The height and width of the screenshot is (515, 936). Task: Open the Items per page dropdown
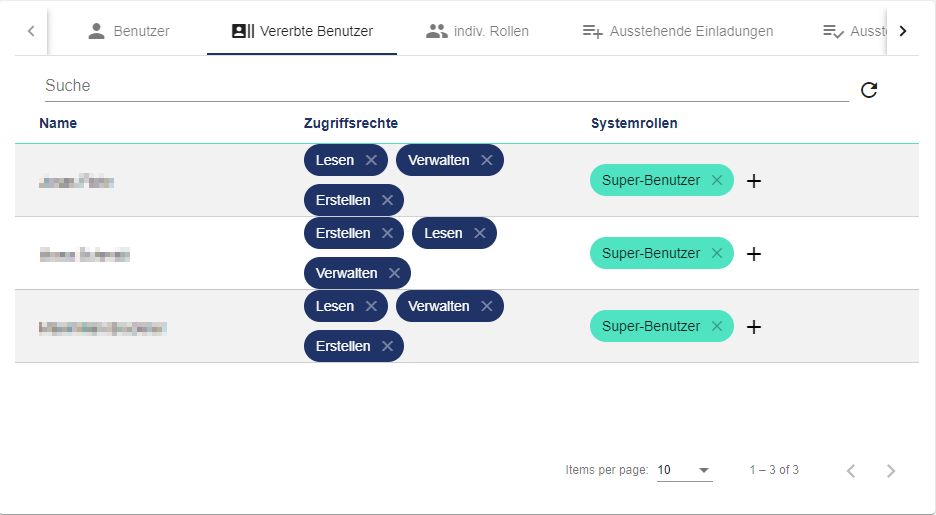(x=685, y=470)
